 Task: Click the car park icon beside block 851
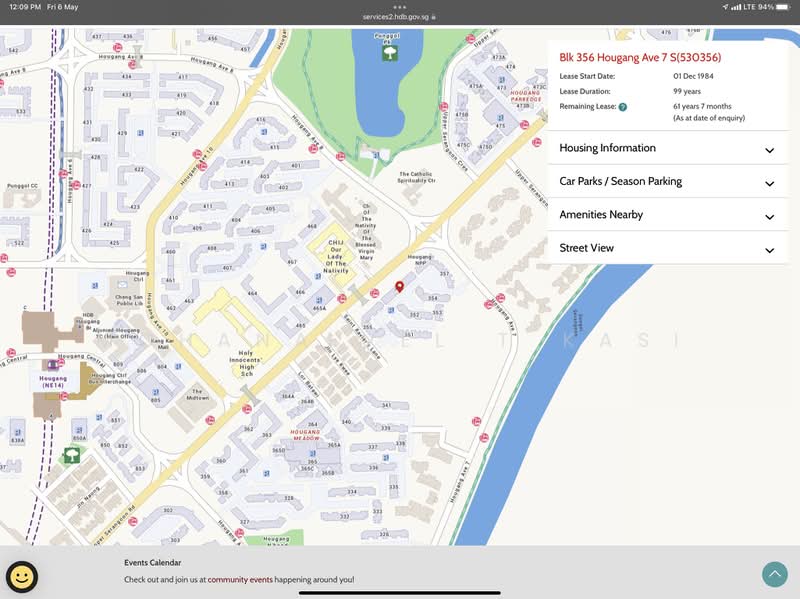[100, 417]
